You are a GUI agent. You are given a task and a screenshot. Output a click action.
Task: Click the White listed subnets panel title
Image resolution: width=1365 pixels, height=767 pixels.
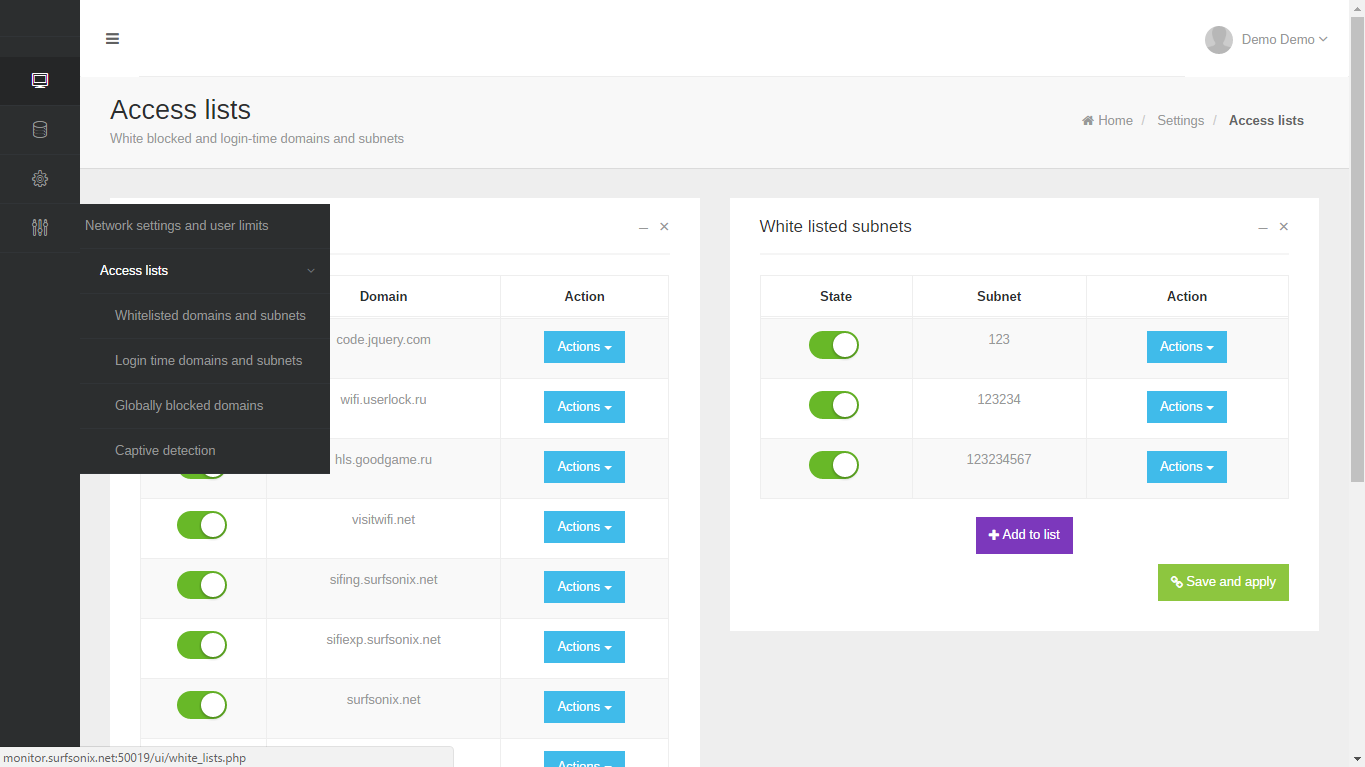coord(836,227)
